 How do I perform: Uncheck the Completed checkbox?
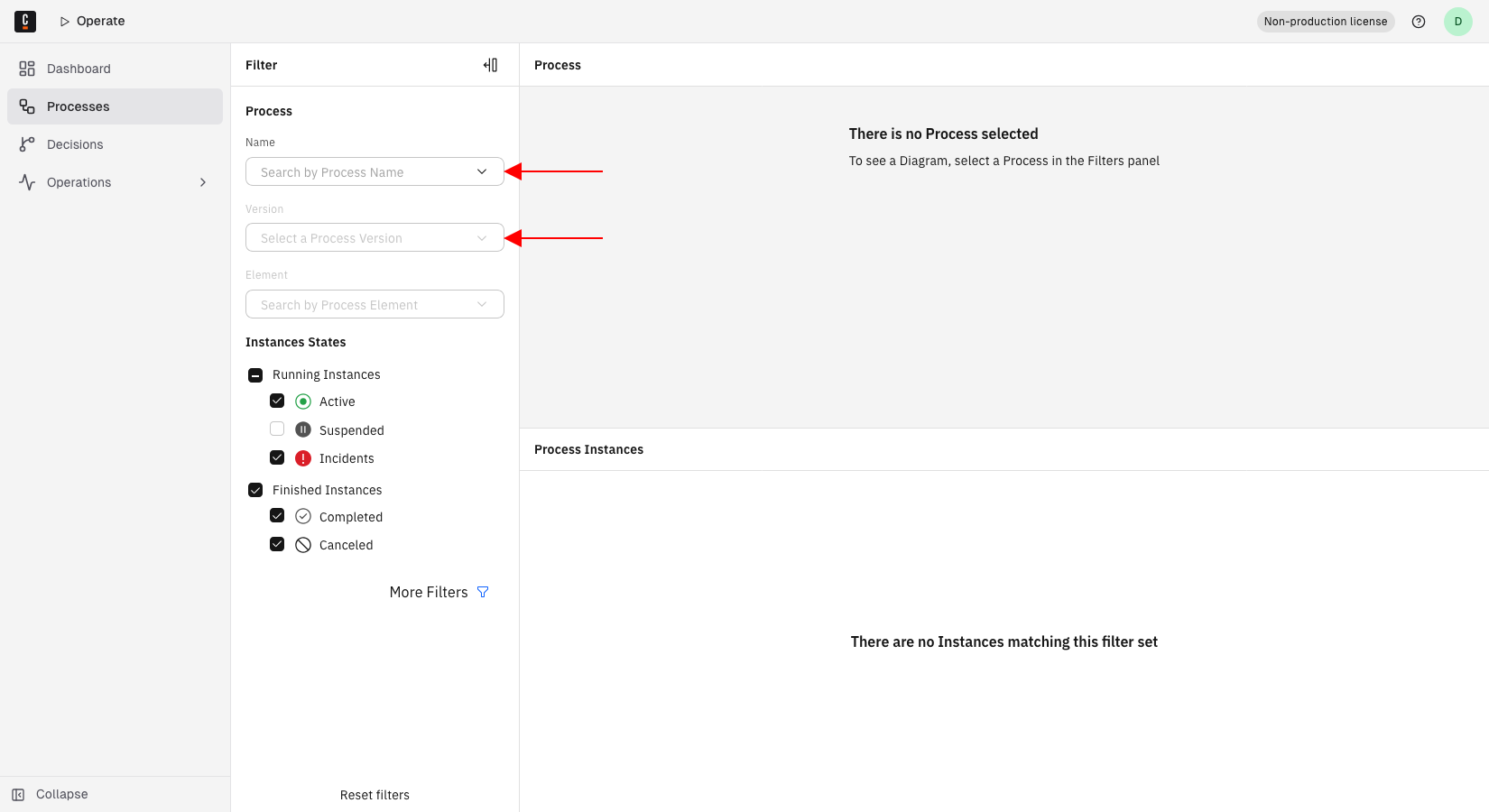point(277,515)
